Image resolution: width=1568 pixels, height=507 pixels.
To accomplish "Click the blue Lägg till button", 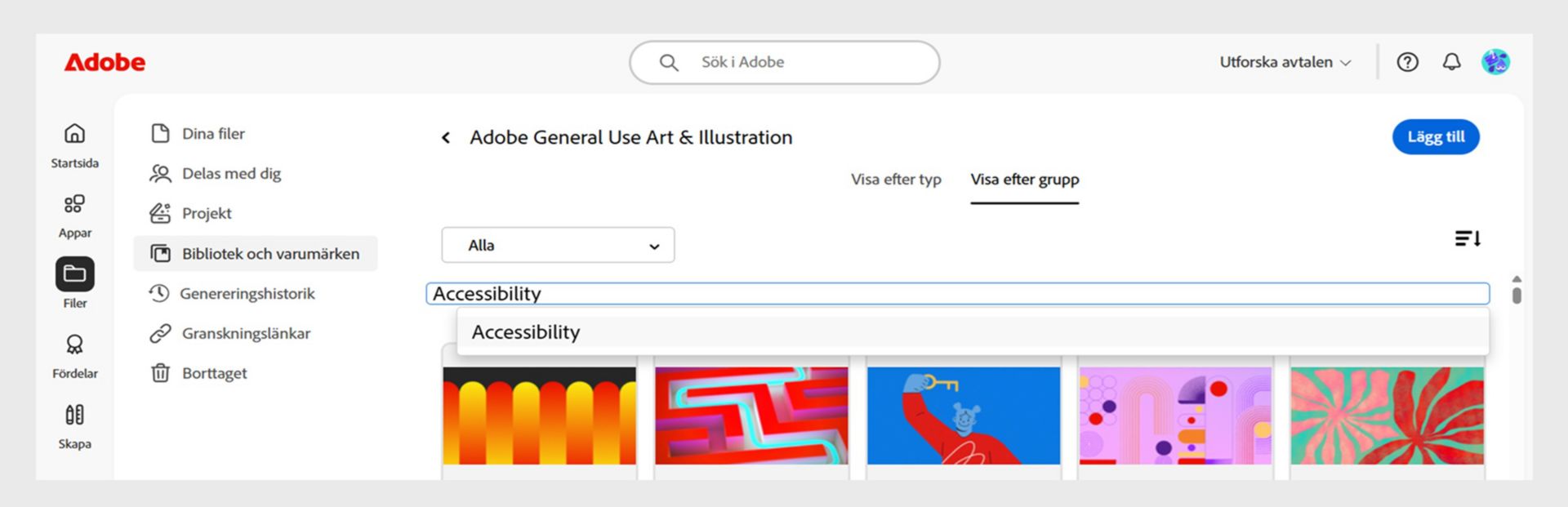I will point(1436,136).
